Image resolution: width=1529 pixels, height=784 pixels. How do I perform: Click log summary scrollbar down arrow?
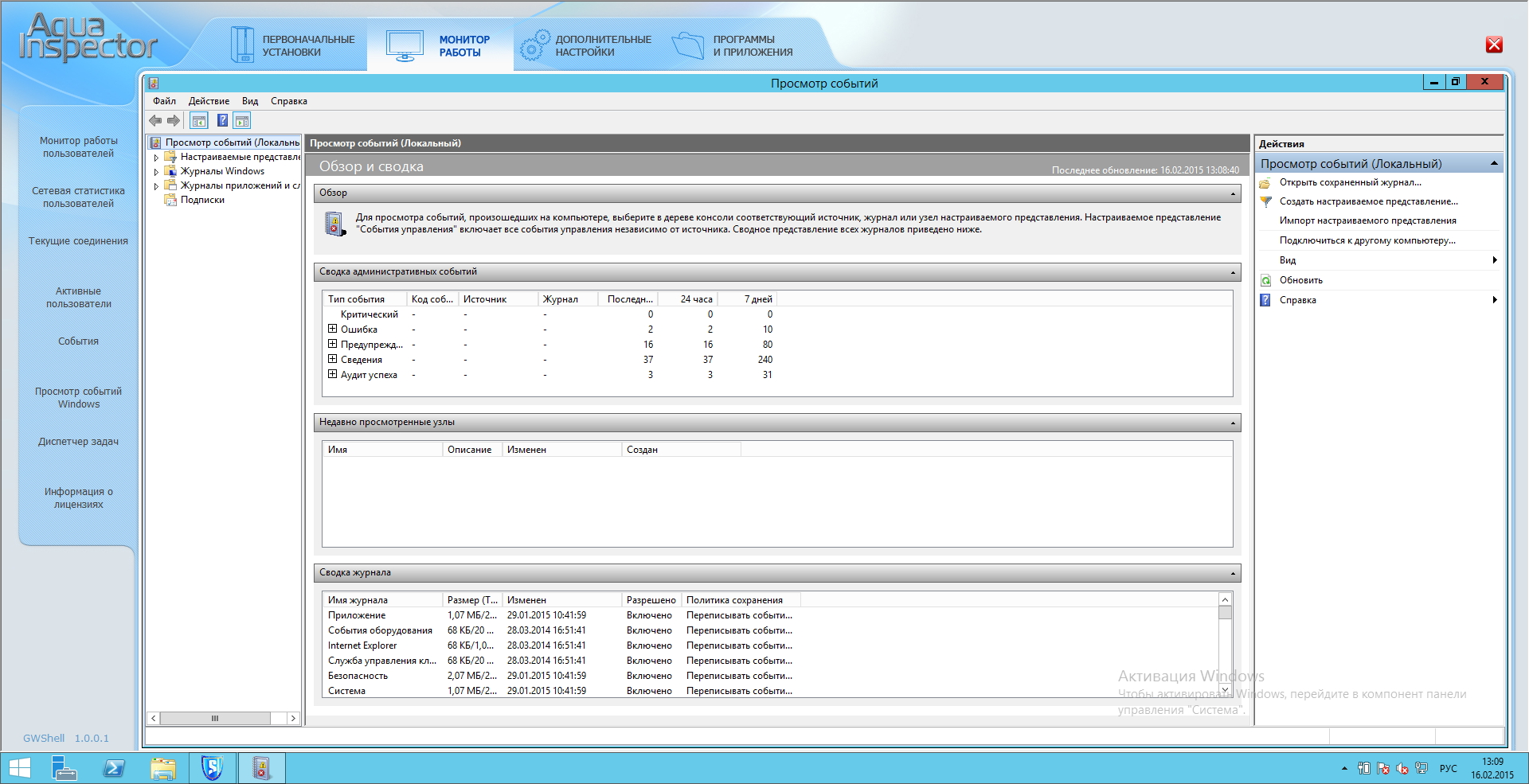[1225, 690]
